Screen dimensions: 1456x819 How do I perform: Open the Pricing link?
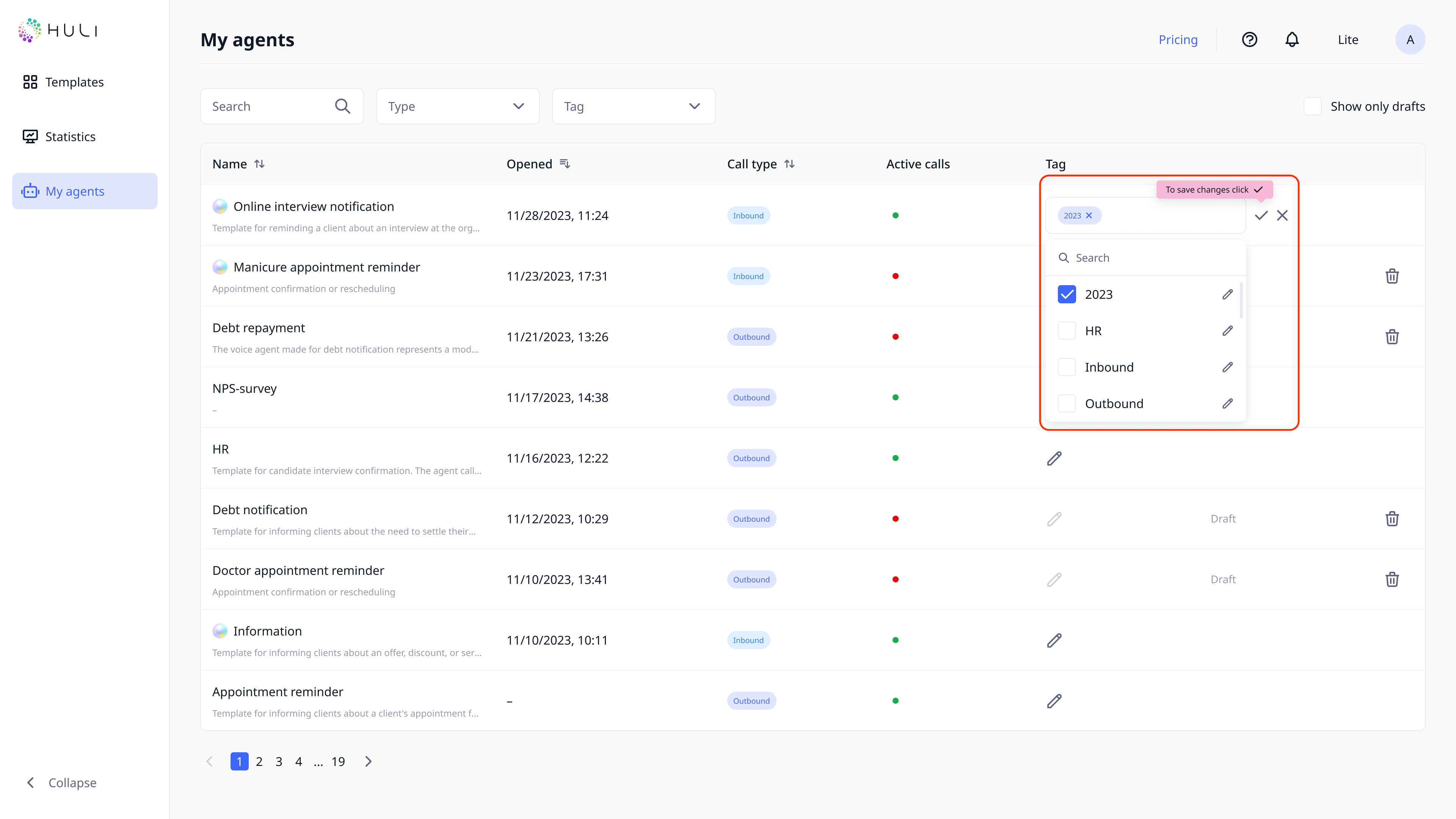click(1178, 39)
